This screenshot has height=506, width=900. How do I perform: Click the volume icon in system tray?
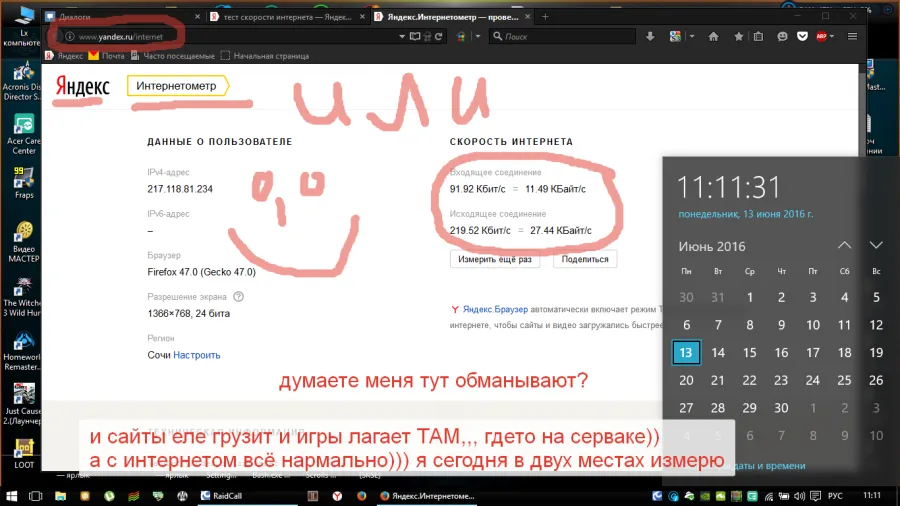(x=800, y=496)
